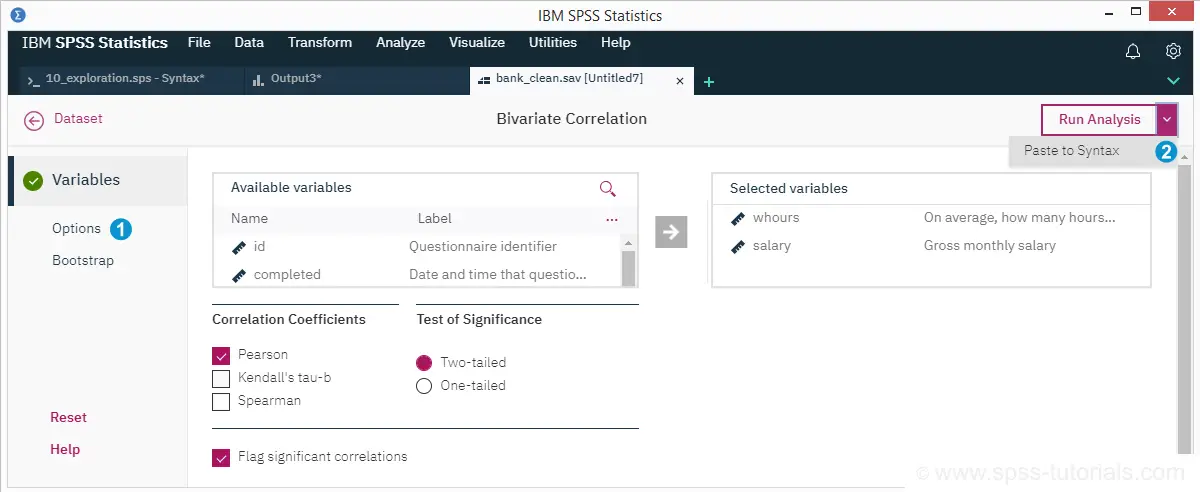Open the three-dots column options menu
The height and width of the screenshot is (492, 1200).
(x=611, y=219)
